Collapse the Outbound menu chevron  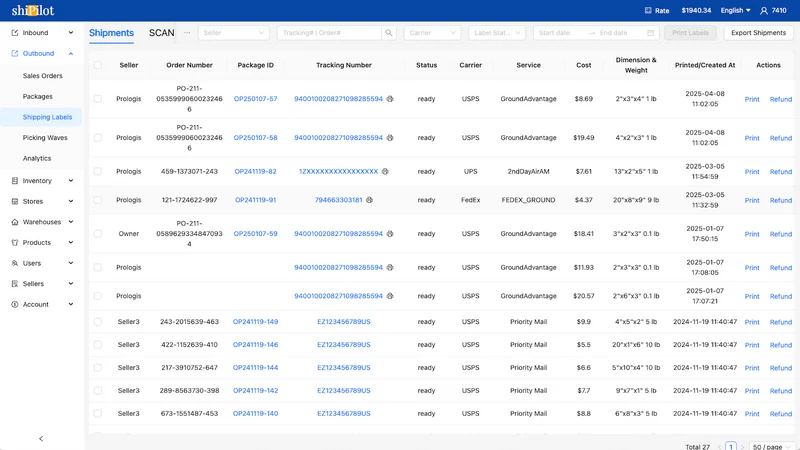tap(71, 53)
